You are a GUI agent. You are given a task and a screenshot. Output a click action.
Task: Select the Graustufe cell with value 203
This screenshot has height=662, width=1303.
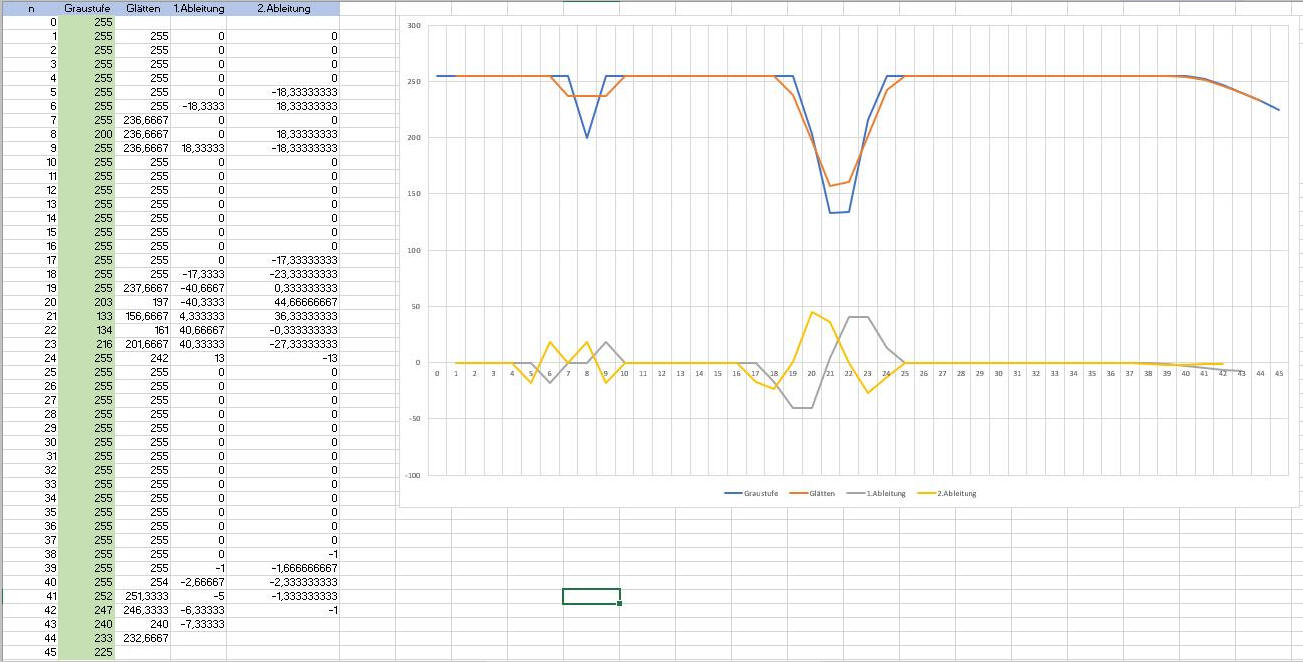pyautogui.click(x=86, y=302)
